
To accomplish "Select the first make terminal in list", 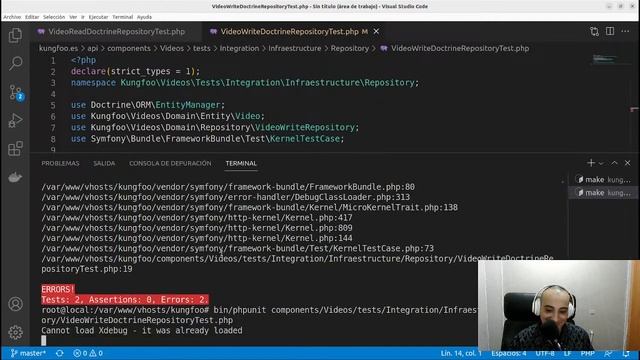I will (x=603, y=180).
